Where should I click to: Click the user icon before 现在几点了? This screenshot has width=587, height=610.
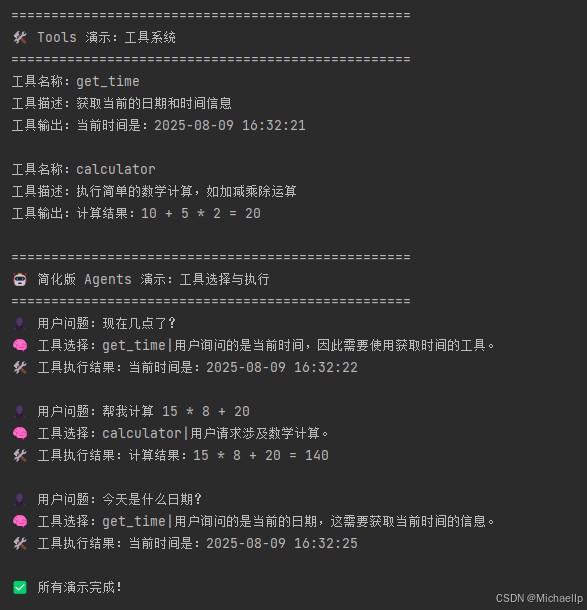point(20,323)
